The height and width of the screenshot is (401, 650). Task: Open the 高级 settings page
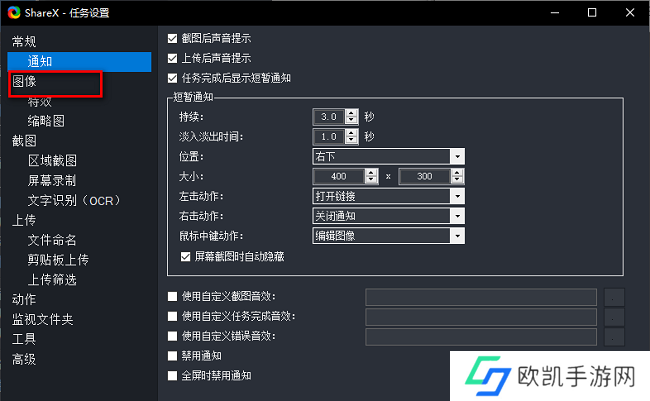[x=24, y=359]
